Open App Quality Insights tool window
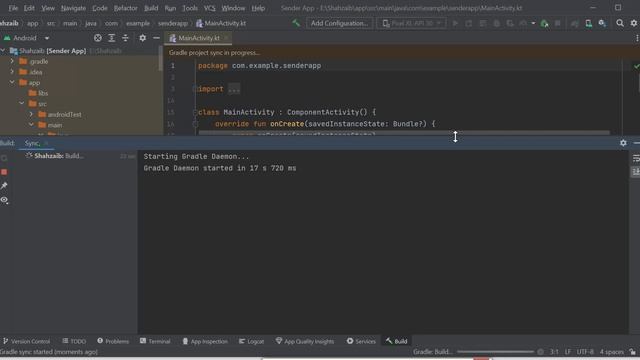Viewport: 640px width, 360px height. click(305, 341)
